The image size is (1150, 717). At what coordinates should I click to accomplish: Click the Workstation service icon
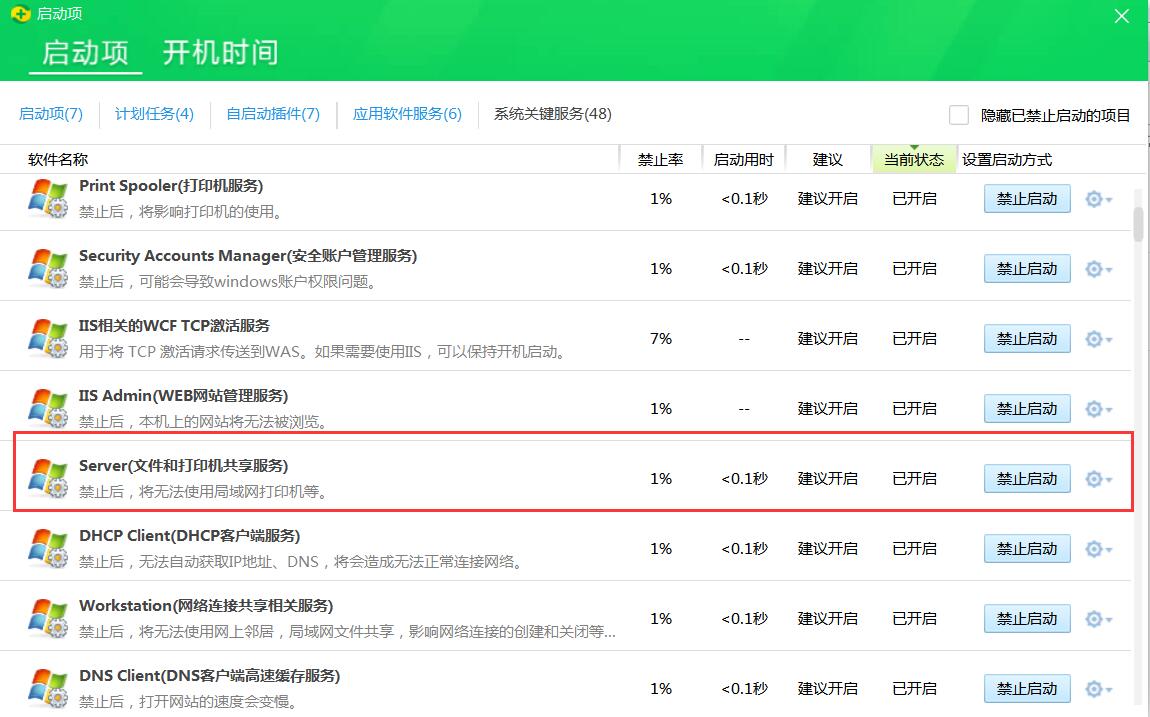click(x=46, y=616)
